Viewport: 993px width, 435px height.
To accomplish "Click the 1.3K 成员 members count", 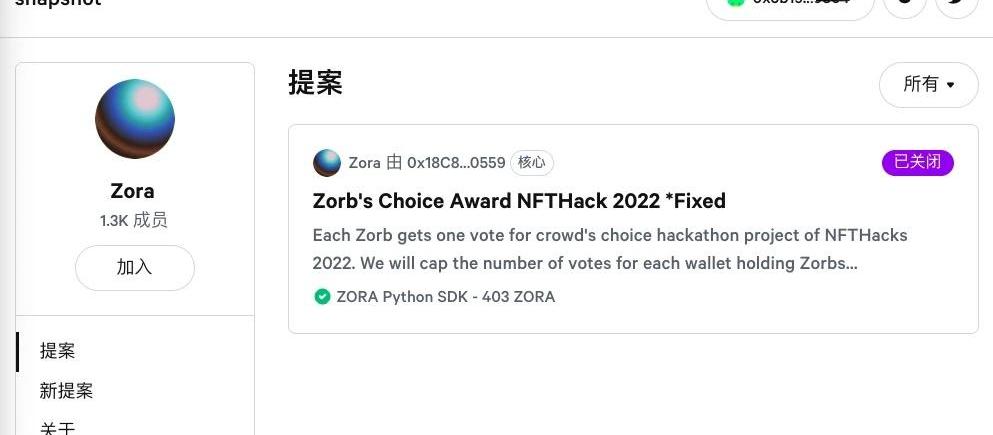I will click(134, 220).
